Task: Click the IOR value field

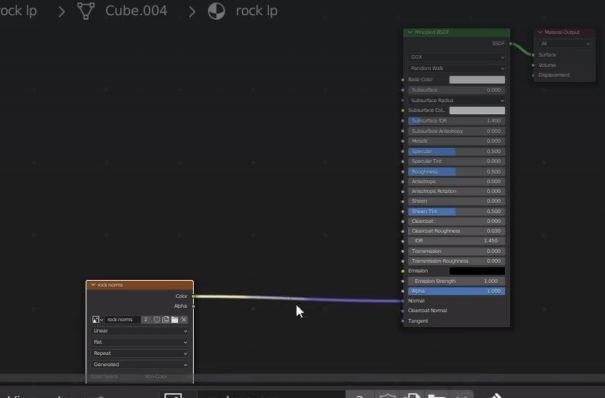Action: [456, 241]
